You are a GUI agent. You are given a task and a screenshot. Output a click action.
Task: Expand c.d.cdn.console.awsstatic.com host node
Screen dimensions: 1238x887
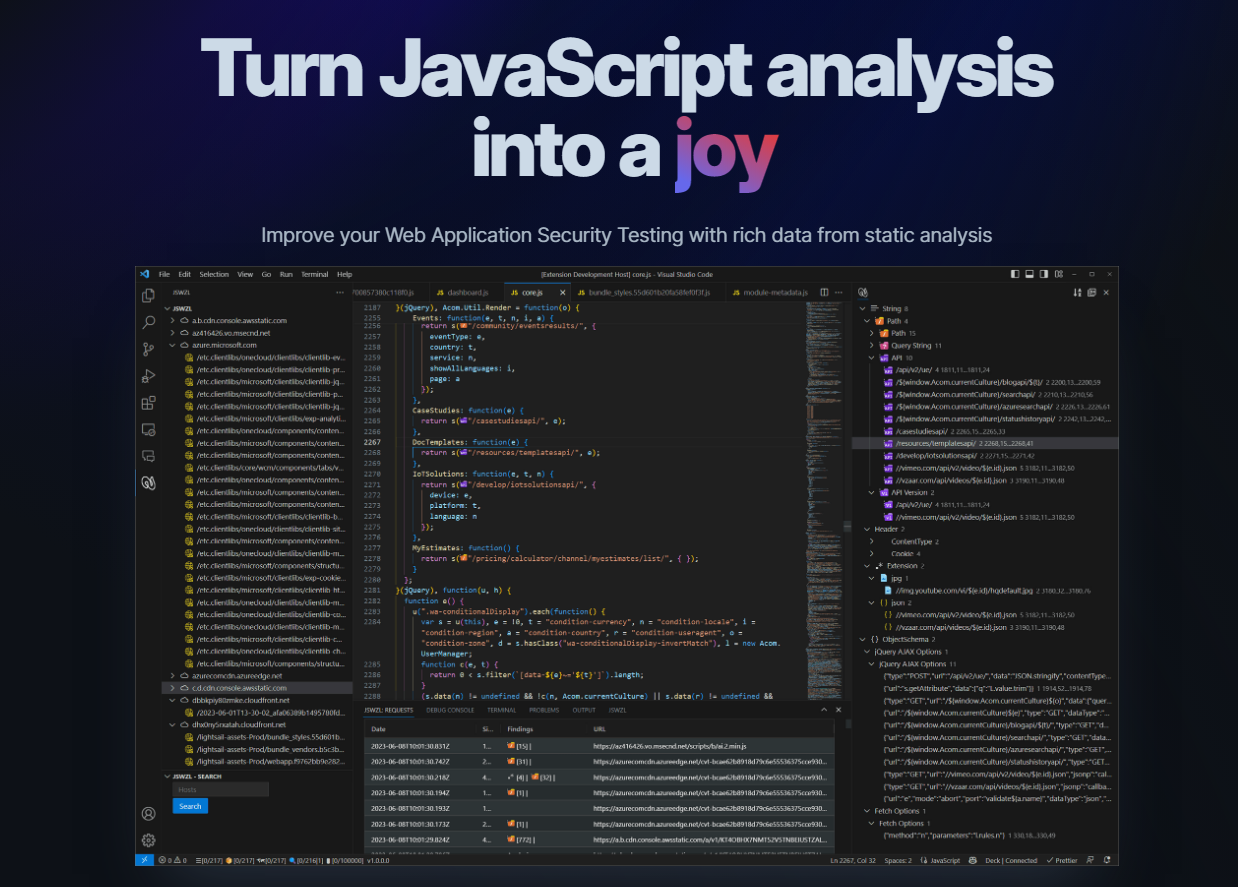(172, 688)
